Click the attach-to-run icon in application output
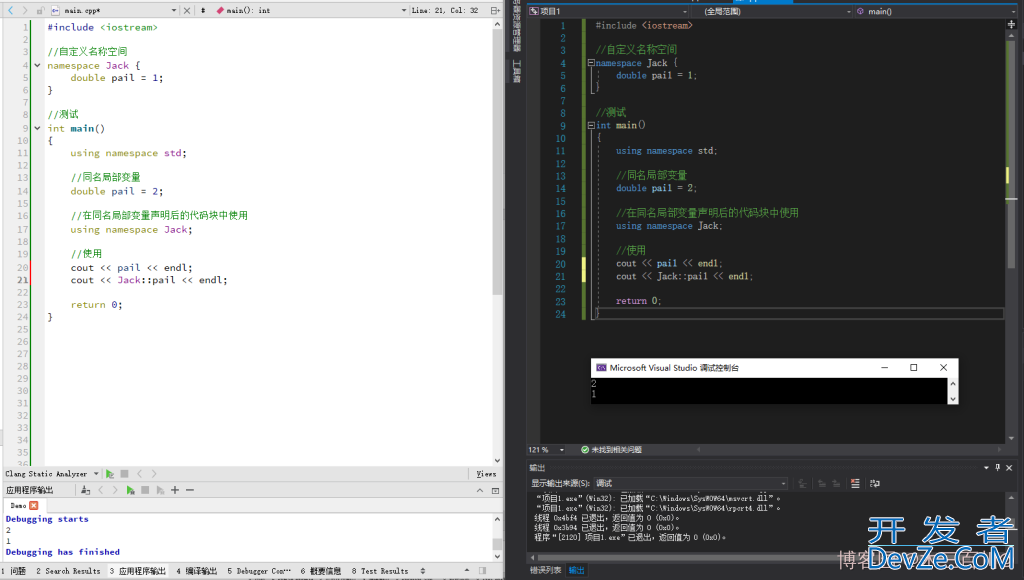 pos(86,490)
